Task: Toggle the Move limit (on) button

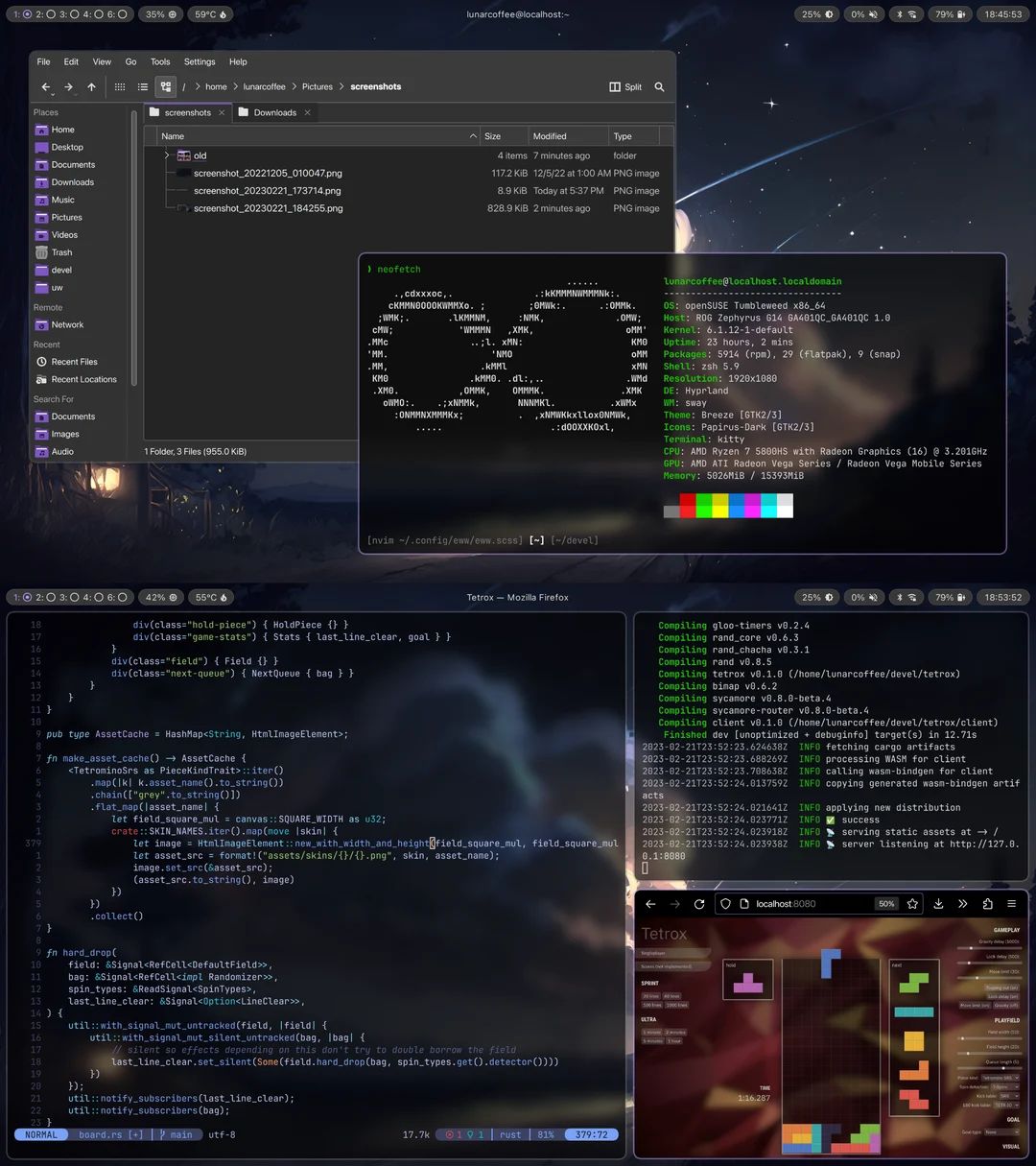Action: tap(975, 1006)
